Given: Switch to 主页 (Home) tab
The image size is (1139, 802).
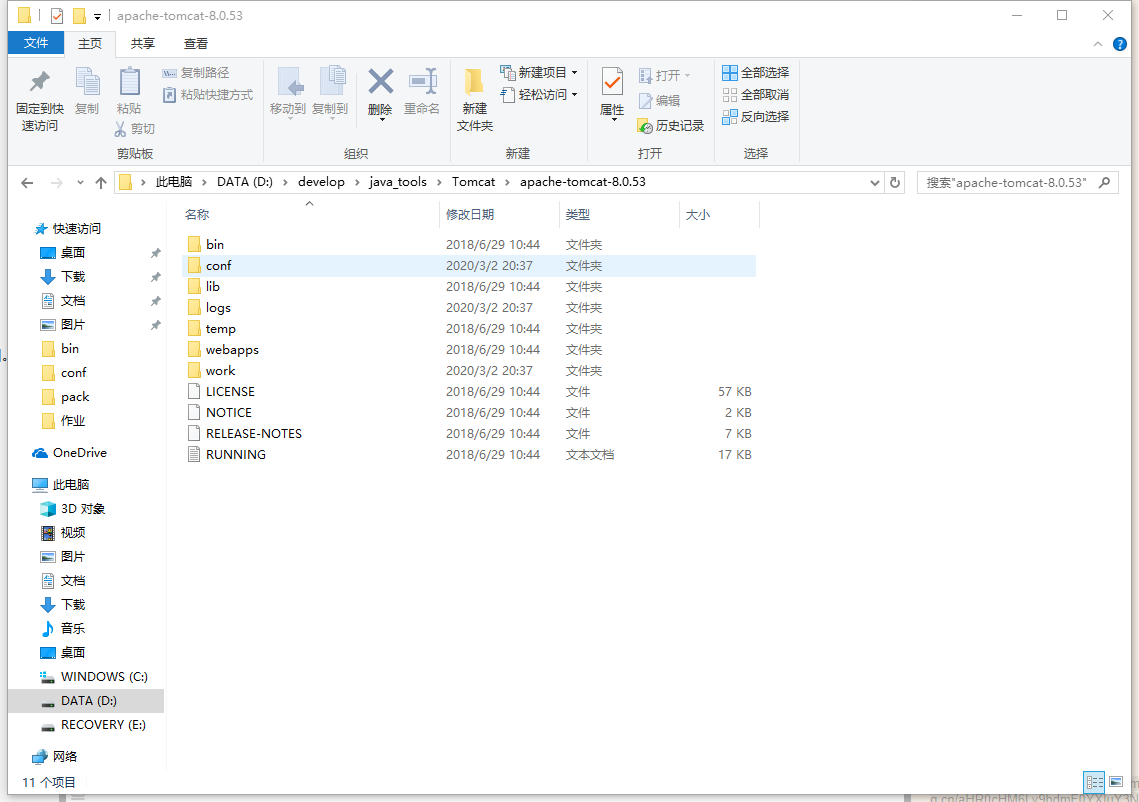Looking at the screenshot, I should pyautogui.click(x=90, y=44).
